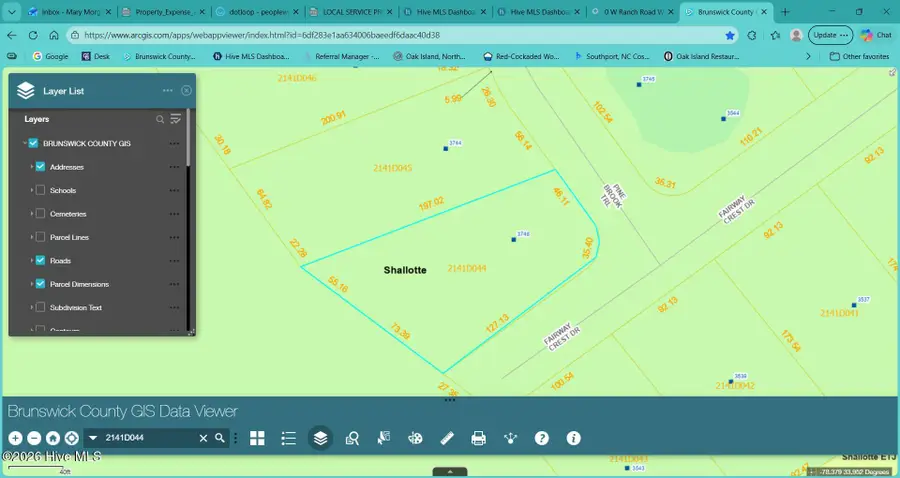The width and height of the screenshot is (900, 478).
Task: Enable the Schools layer checkbox
Action: pos(40,190)
